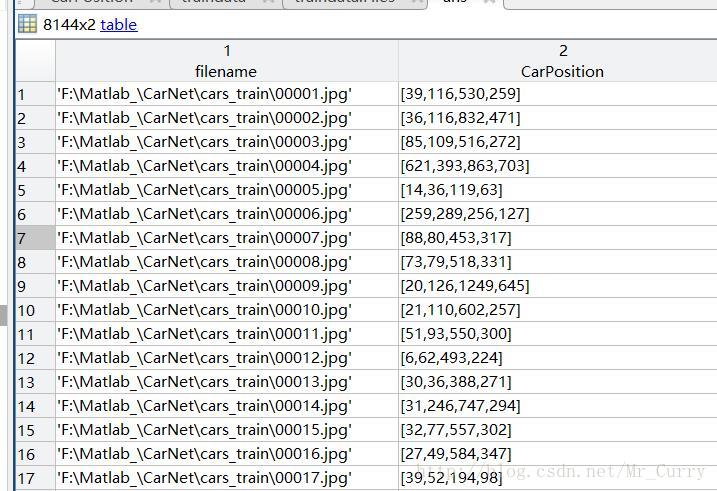Select cell [31,246,747,294]
The image size is (717, 491).
point(558,406)
